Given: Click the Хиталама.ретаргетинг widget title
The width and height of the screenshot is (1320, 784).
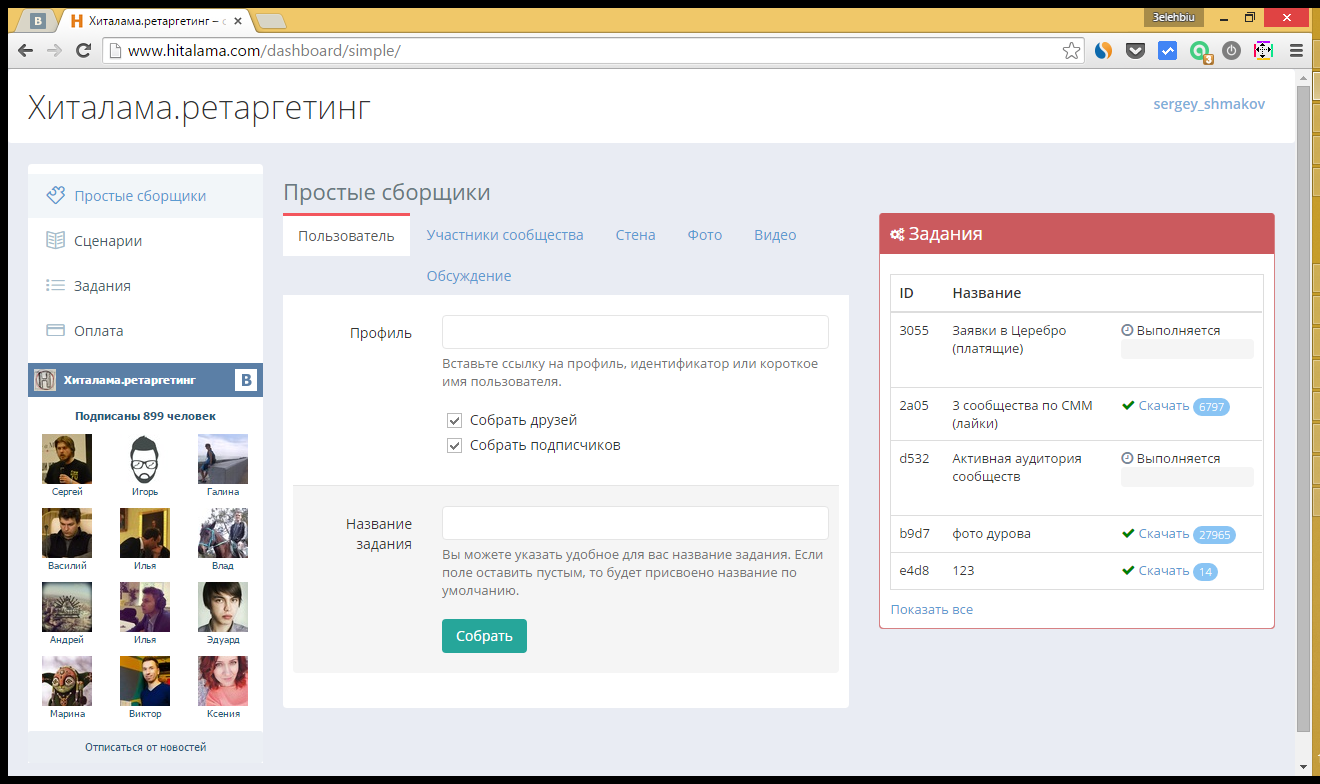Looking at the screenshot, I should pyautogui.click(x=130, y=380).
